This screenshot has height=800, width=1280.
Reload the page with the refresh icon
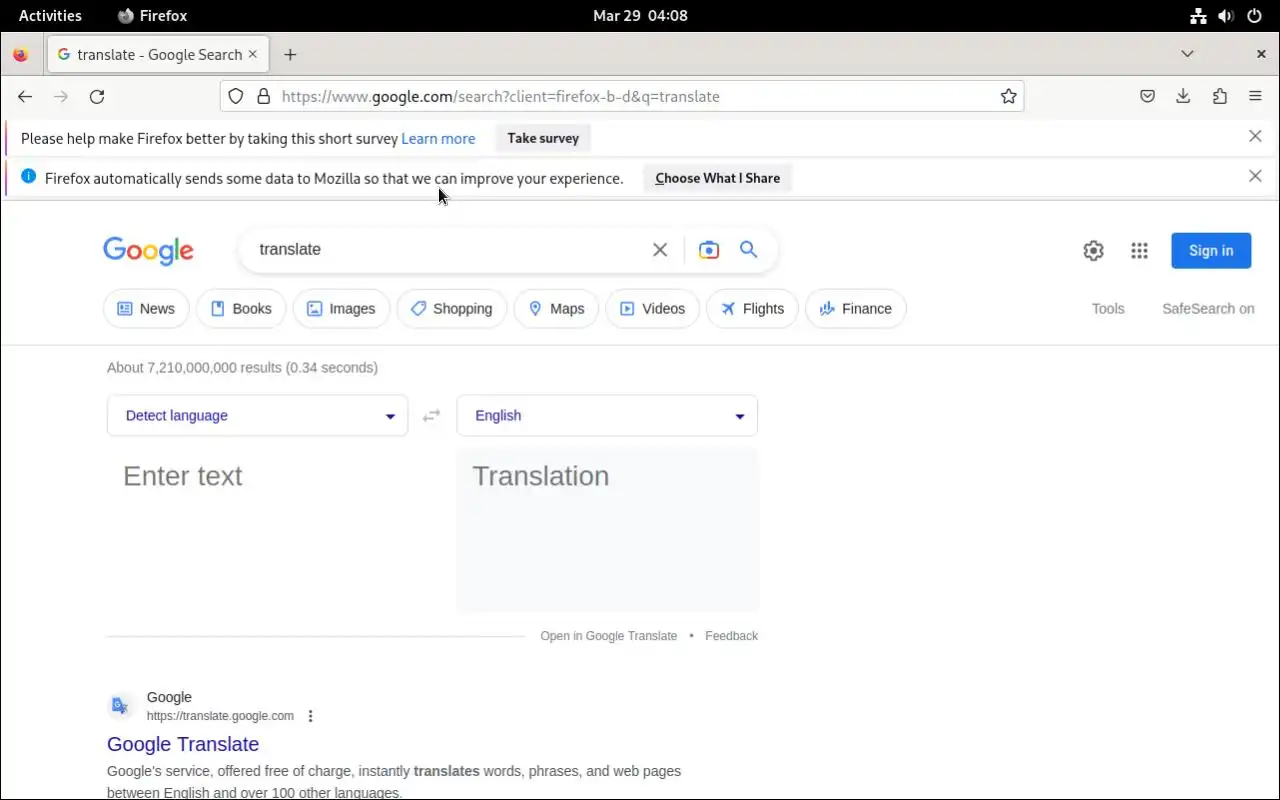coord(97,96)
